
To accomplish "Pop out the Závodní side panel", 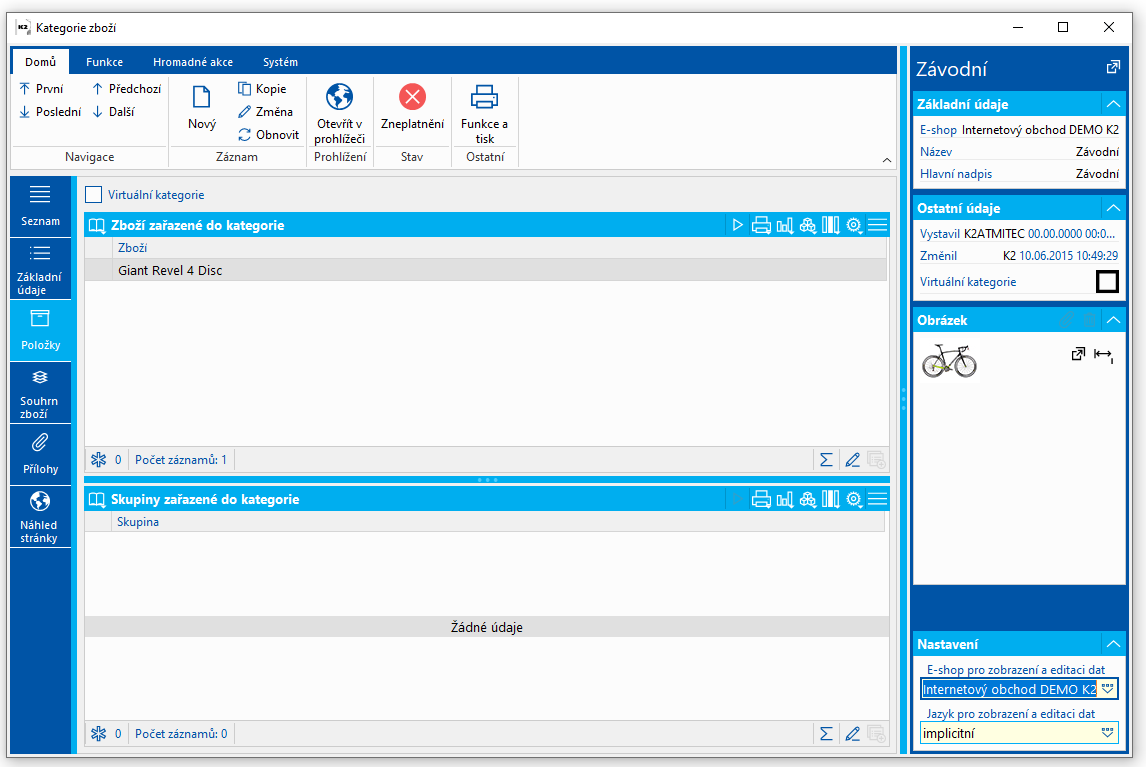I will point(1113,67).
